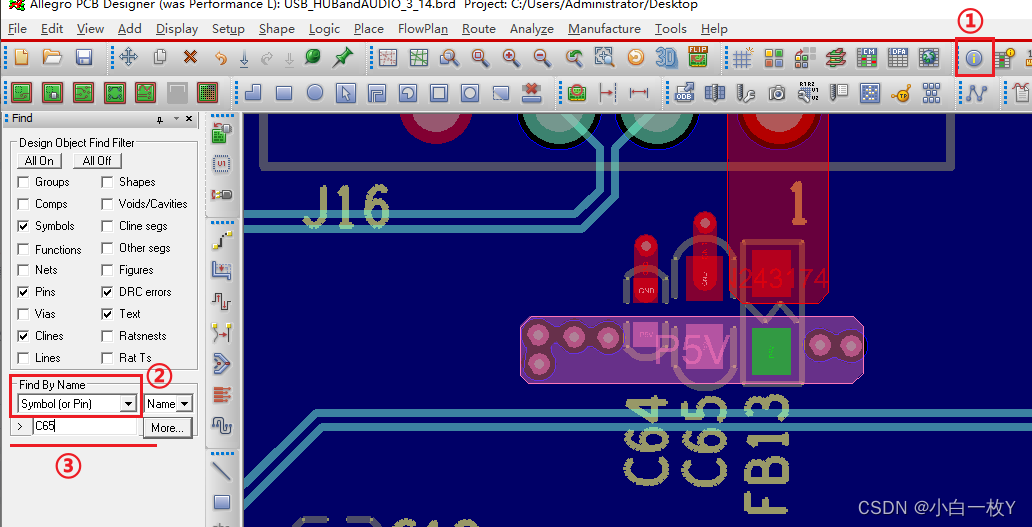Check the Ratsnests checkbox

pyautogui.click(x=107, y=336)
